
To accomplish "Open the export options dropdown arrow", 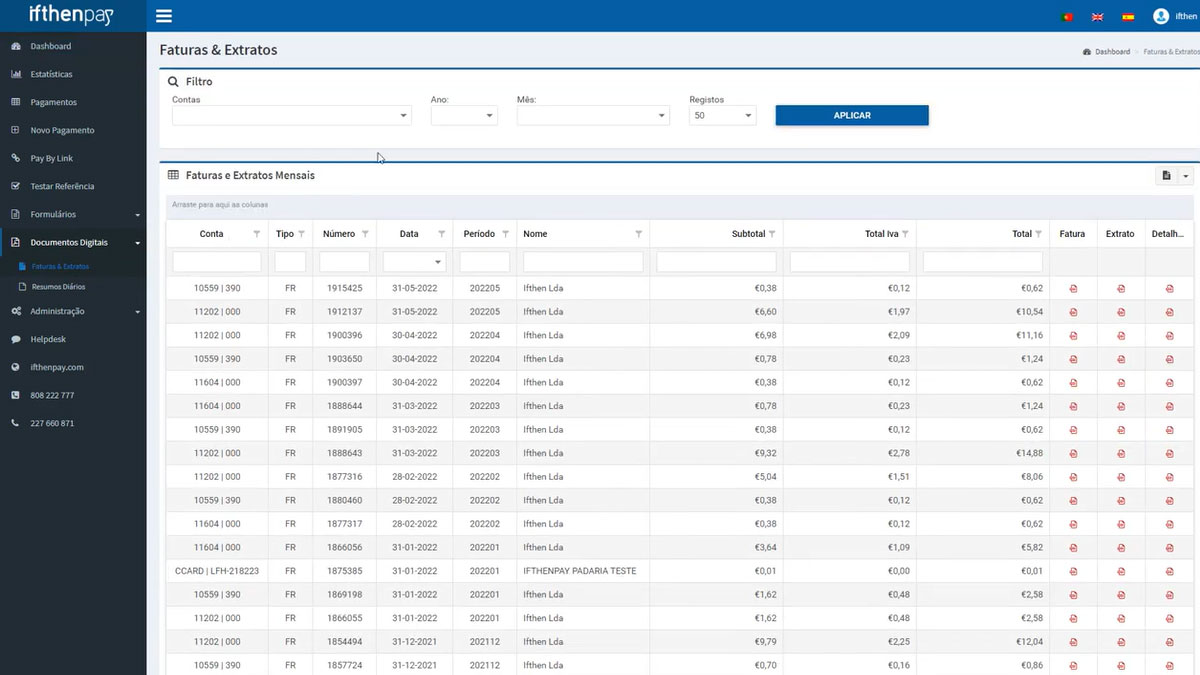I will (1186, 175).
